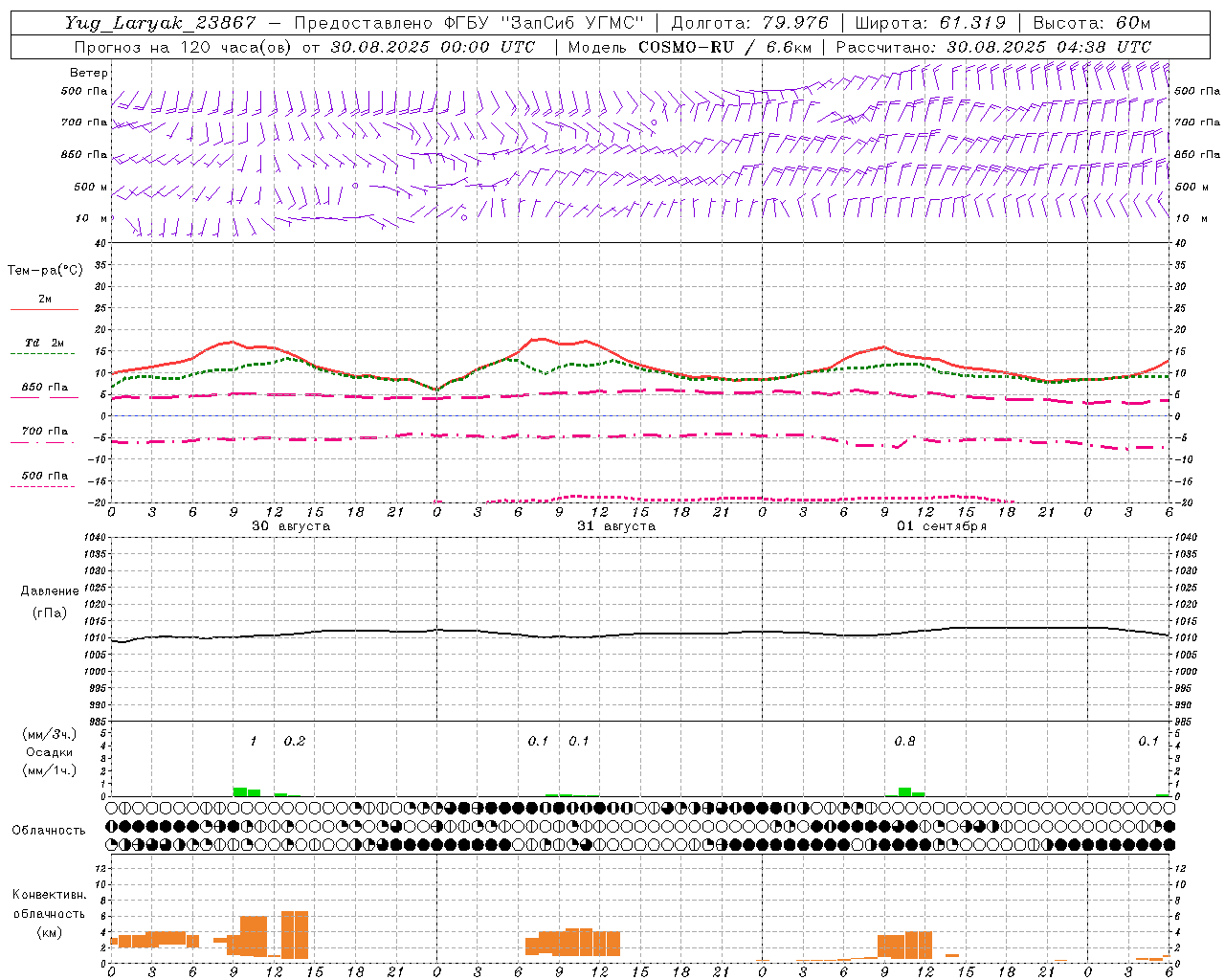This screenshot has width=1225, height=980.
Task: Click the dash-dot line sample under 700 гПа legend
Action: (x=43, y=442)
